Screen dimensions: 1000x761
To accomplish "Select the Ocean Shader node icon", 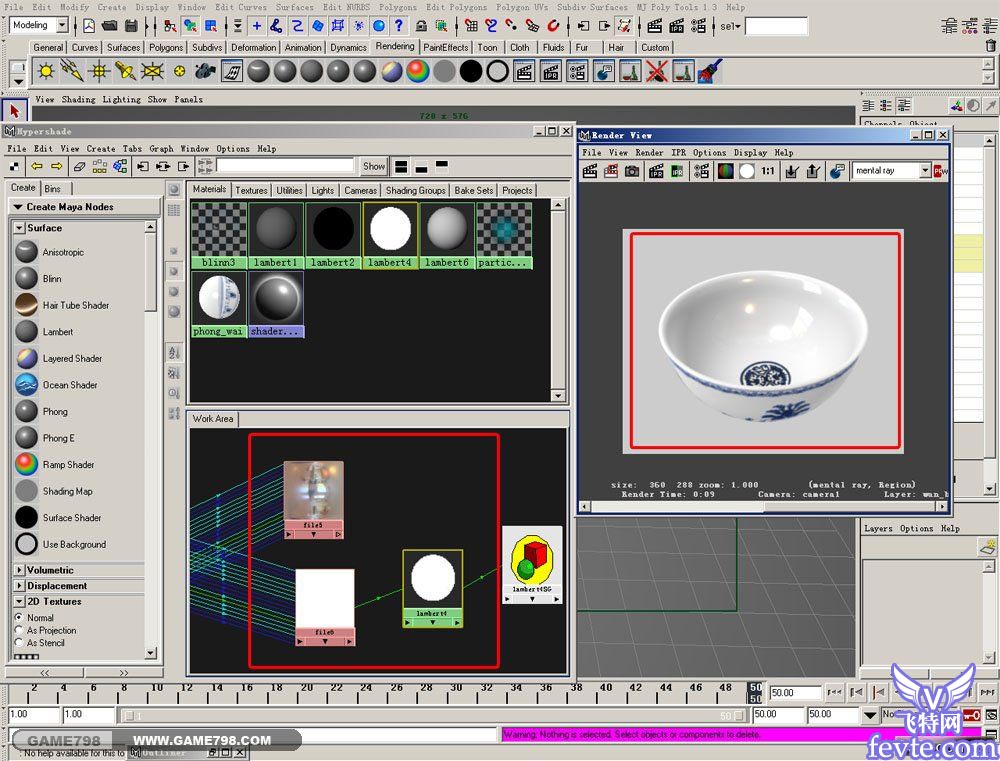I will point(26,385).
